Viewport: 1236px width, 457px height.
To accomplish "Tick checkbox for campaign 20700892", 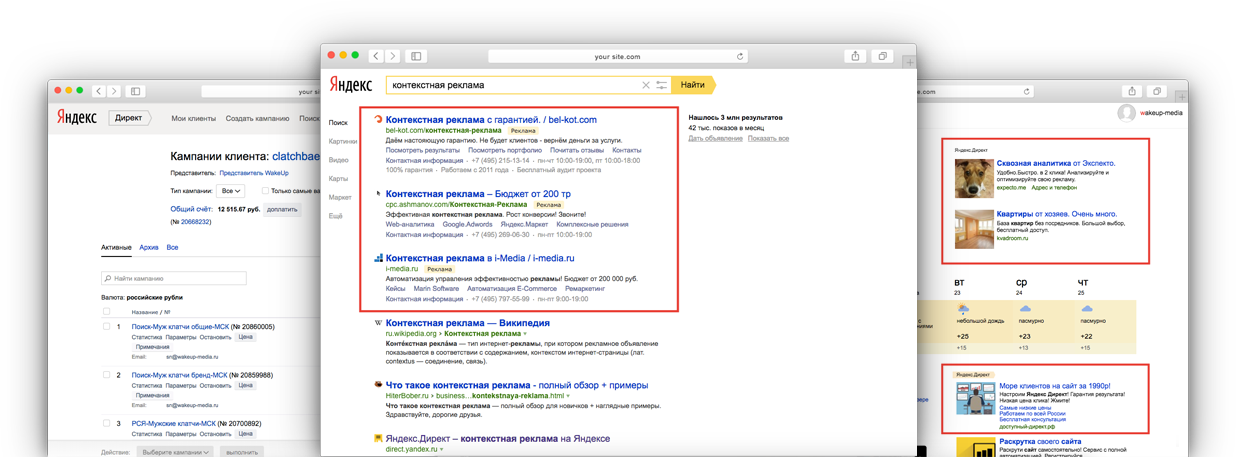I will (x=107, y=422).
